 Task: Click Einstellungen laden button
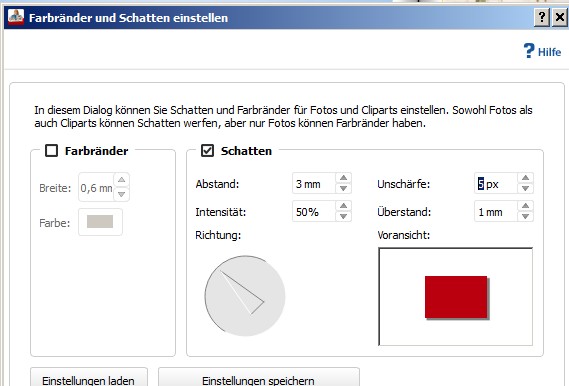coord(89,378)
